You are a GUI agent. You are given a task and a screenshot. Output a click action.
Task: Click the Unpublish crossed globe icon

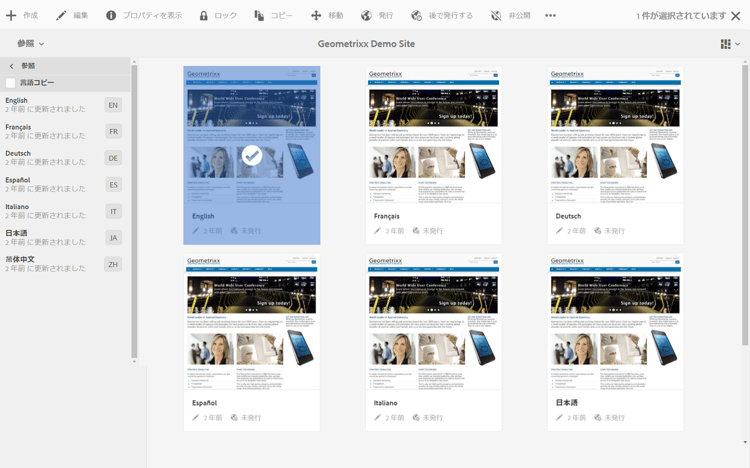point(496,15)
